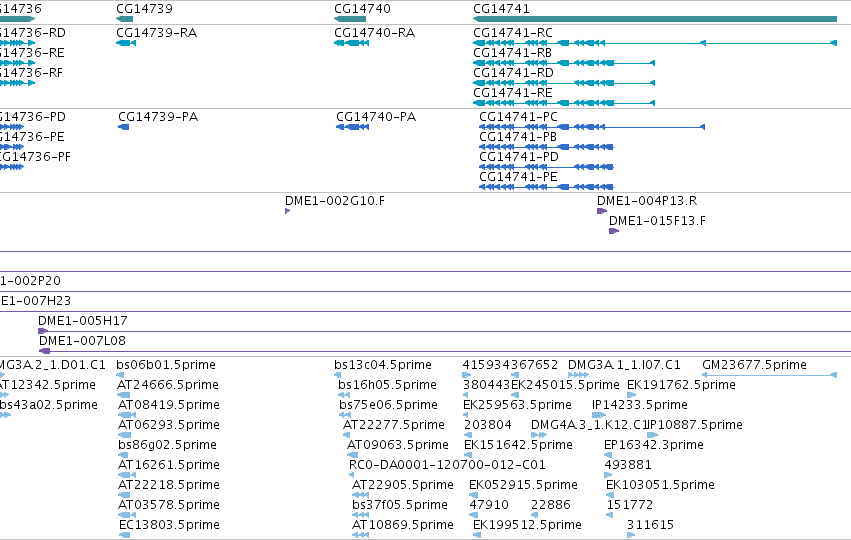This screenshot has height=540, width=851.
Task: Click EST bs86g02.5prime
Action: 167,445
